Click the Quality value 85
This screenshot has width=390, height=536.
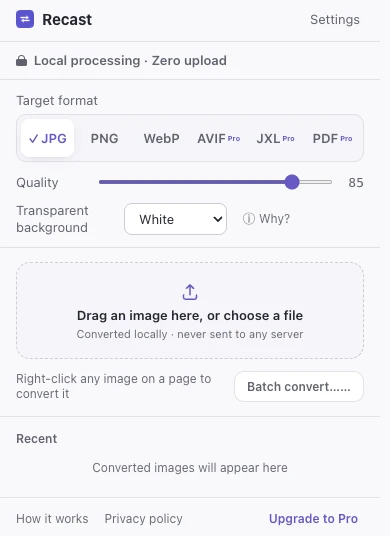(x=356, y=183)
